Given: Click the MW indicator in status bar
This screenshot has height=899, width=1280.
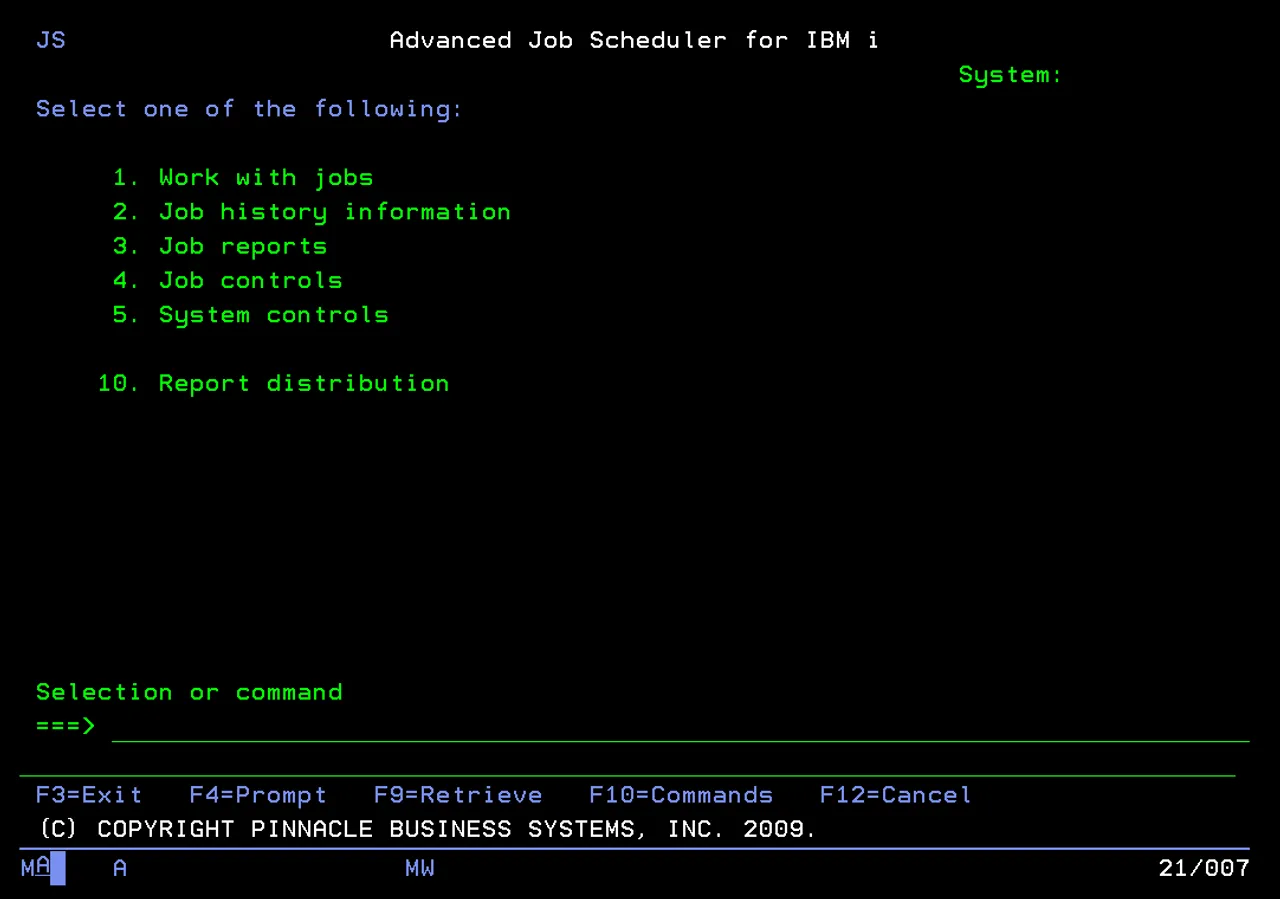Looking at the screenshot, I should [x=419, y=868].
